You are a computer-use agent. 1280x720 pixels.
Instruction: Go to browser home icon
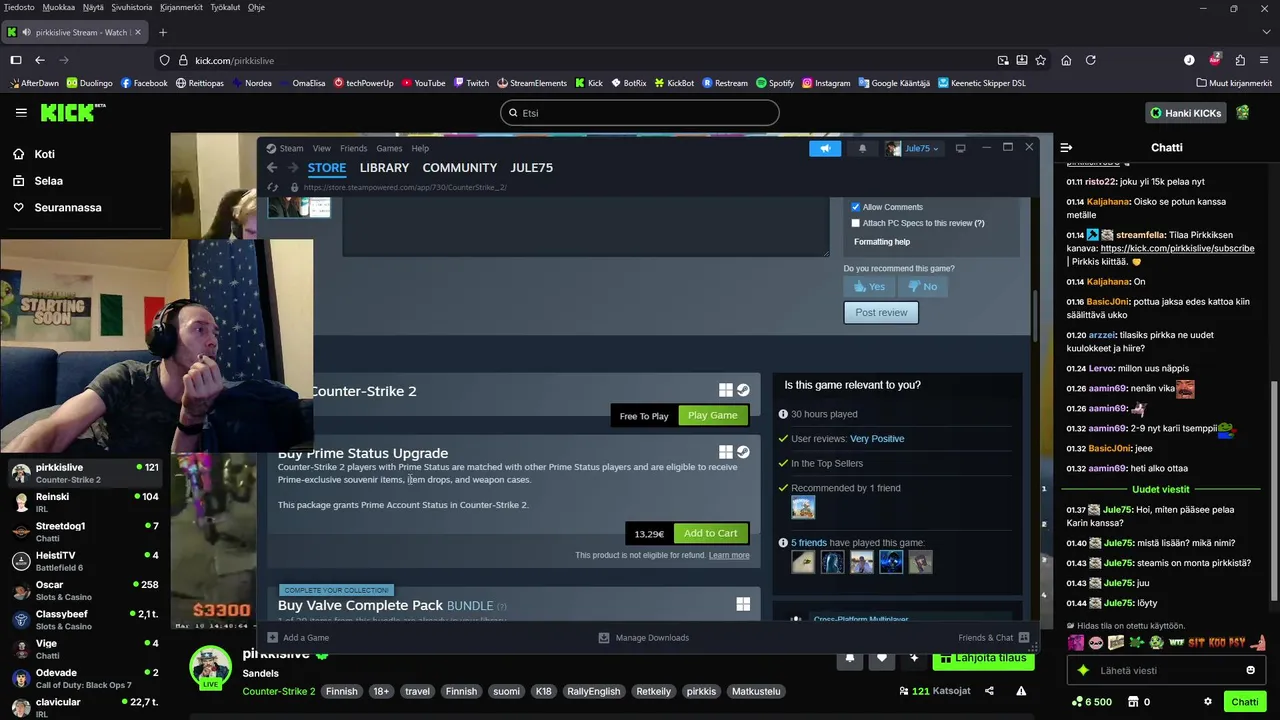pyautogui.click(x=1066, y=60)
